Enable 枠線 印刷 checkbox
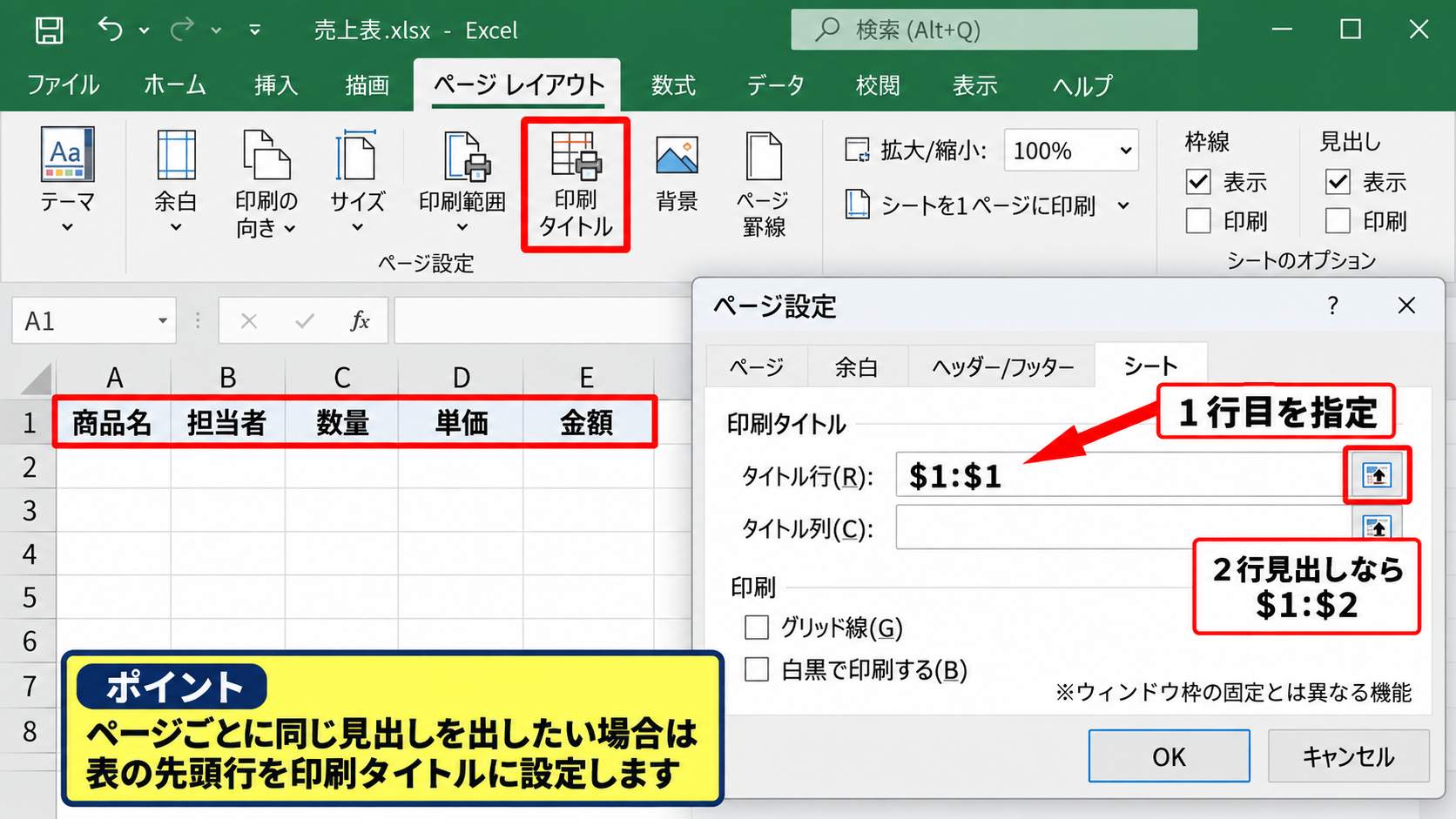Image resolution: width=1456 pixels, height=819 pixels. [1198, 221]
